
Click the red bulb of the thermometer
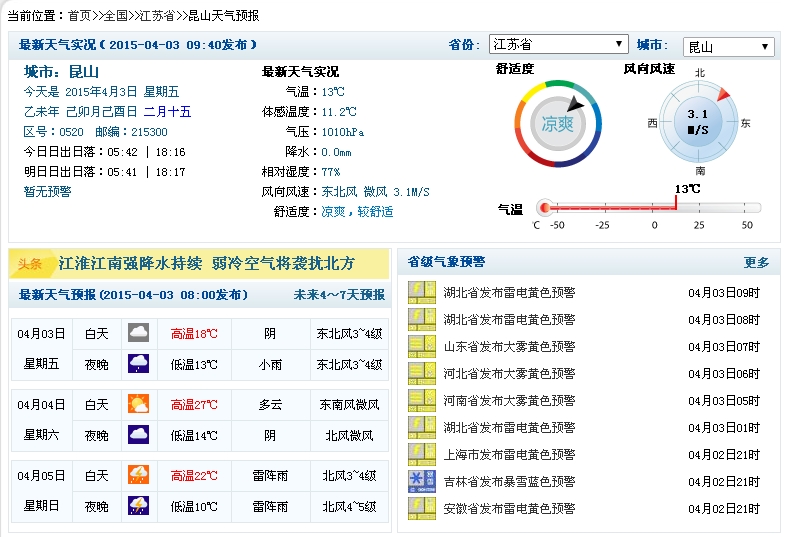544,207
